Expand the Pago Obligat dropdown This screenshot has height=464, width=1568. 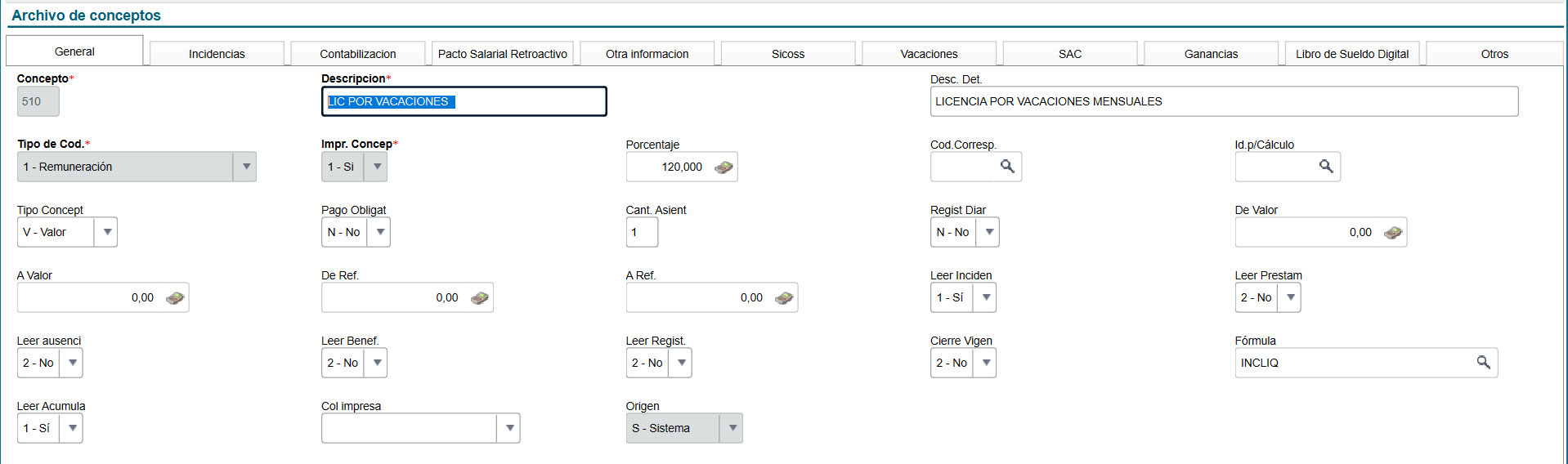[x=379, y=232]
